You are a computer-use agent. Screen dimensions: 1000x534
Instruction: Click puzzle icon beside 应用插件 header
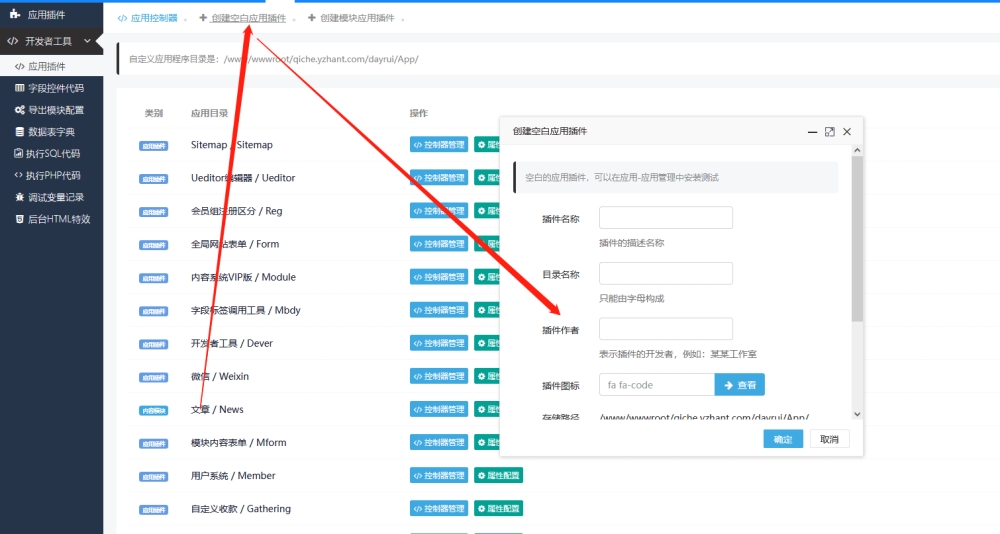click(15, 14)
